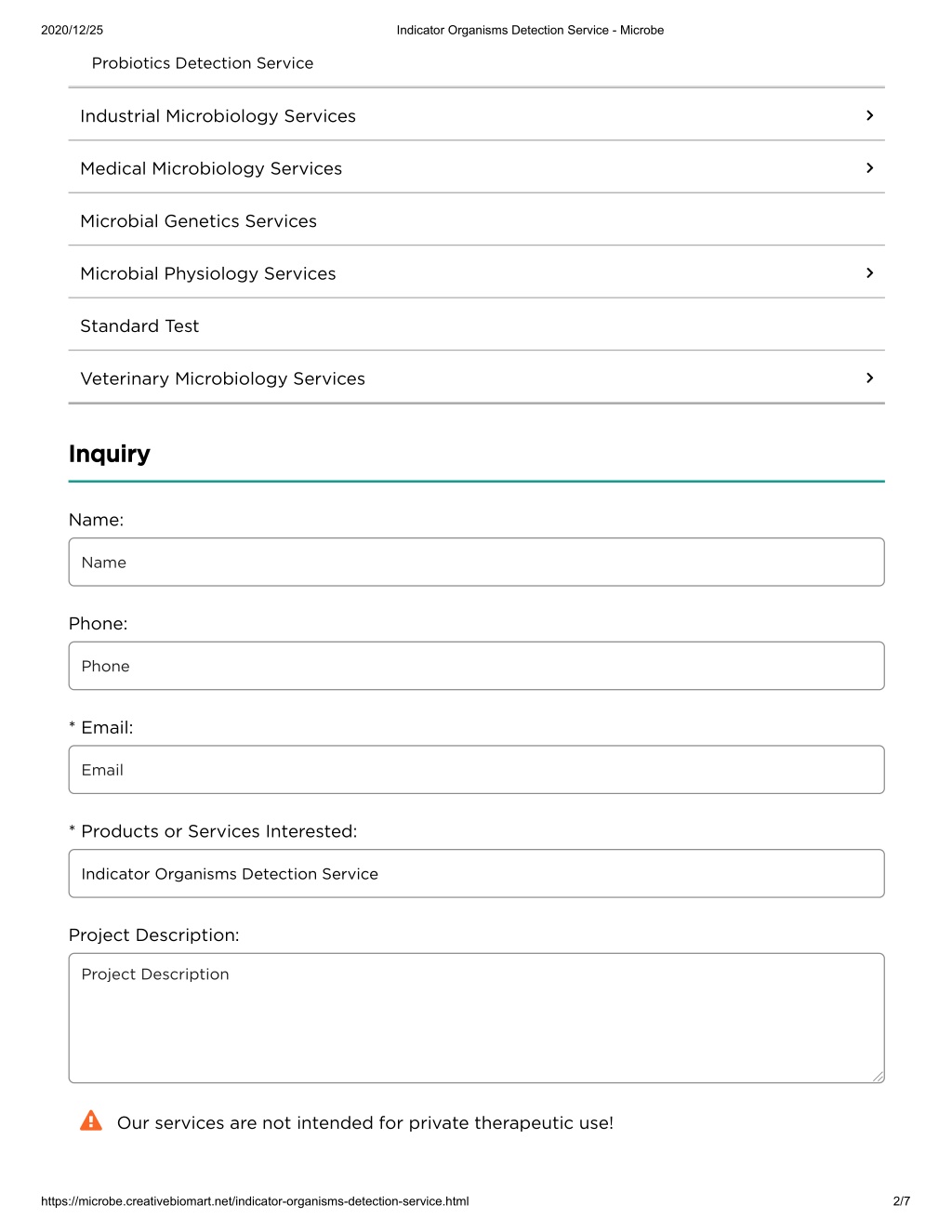Open Probiotics Detection Service link
Image resolution: width=952 pixels, height=1232 pixels.
point(203,63)
